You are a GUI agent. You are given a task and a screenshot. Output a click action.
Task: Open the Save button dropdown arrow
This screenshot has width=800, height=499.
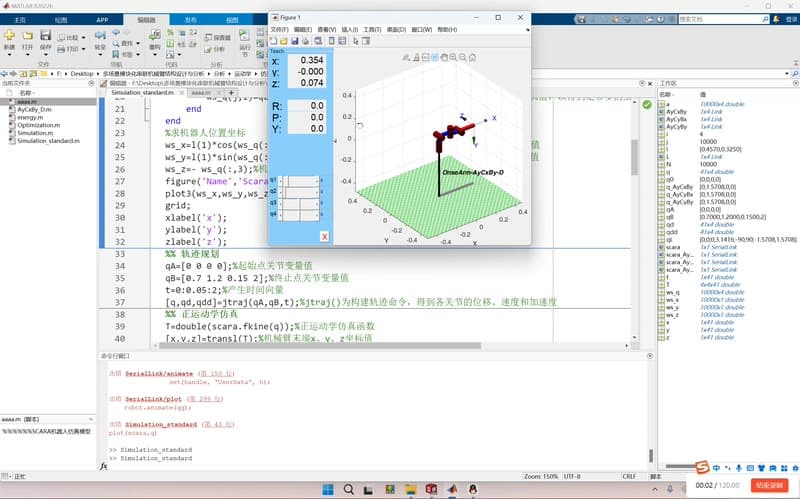tap(45, 55)
